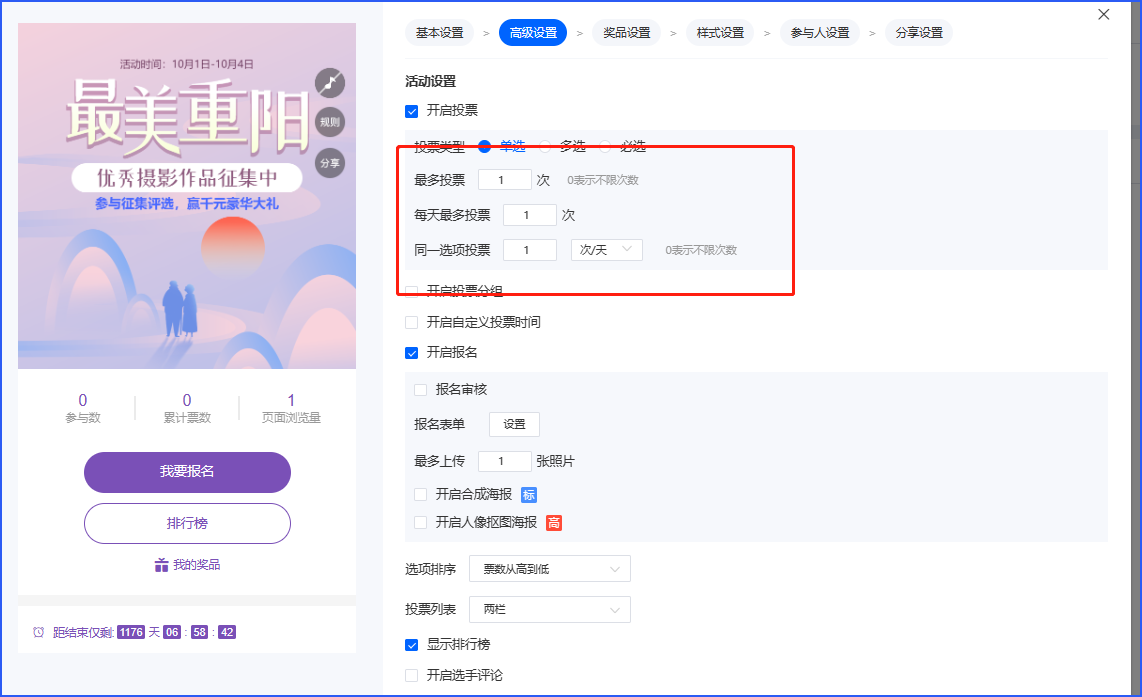Click the 同一选项投票 number field
Viewport: 1142px width, 697px height.
(x=529, y=250)
